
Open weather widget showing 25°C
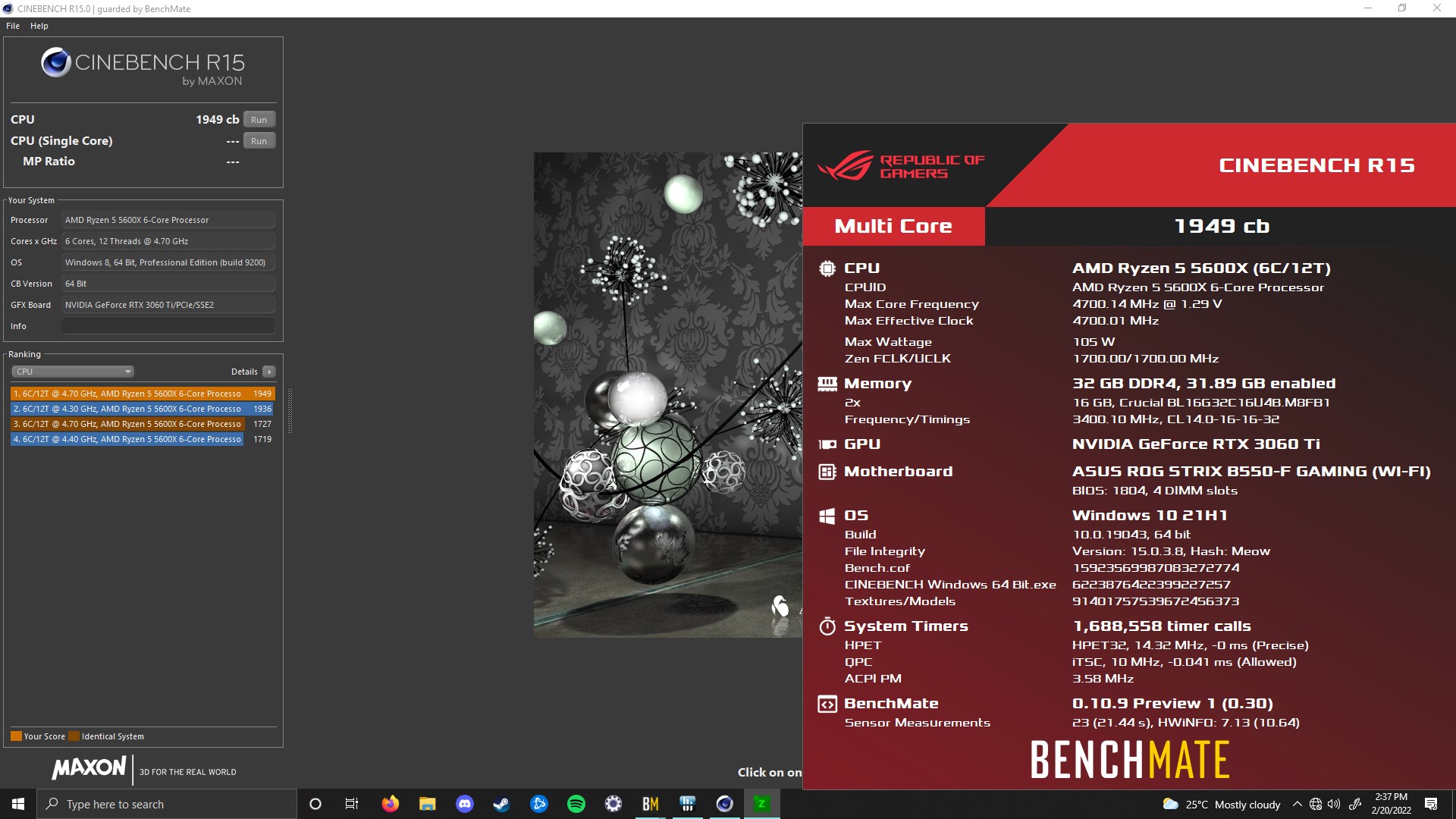(x=1222, y=805)
